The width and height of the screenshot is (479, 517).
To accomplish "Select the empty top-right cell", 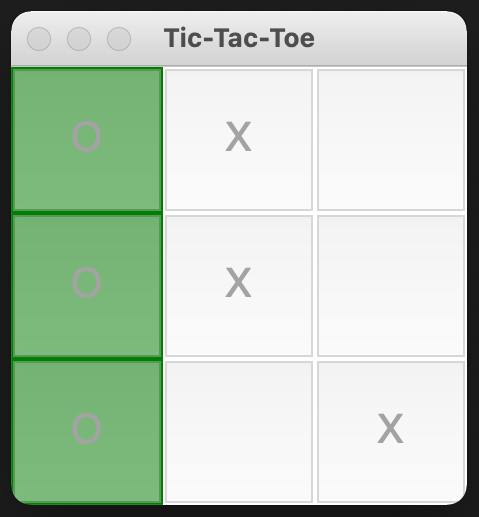I will (391, 140).
